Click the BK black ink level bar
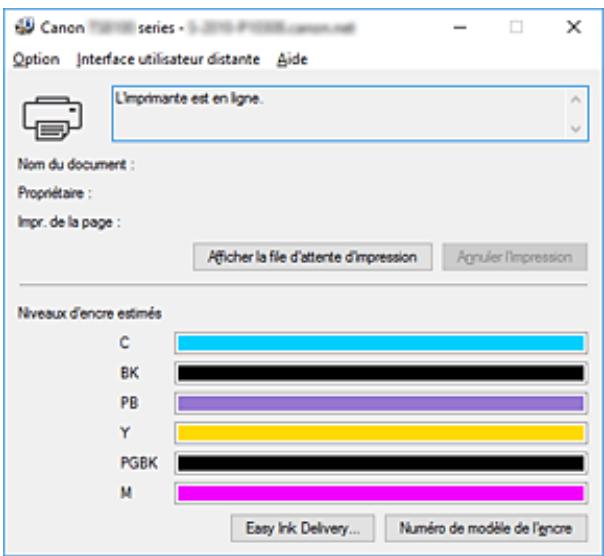Viewport: 604px width, 556px height. click(x=381, y=373)
